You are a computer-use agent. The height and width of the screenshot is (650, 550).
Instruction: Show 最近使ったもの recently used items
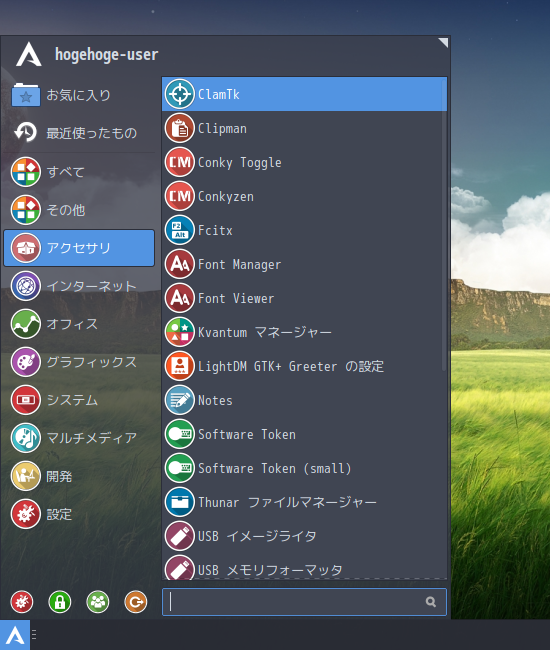(79, 133)
